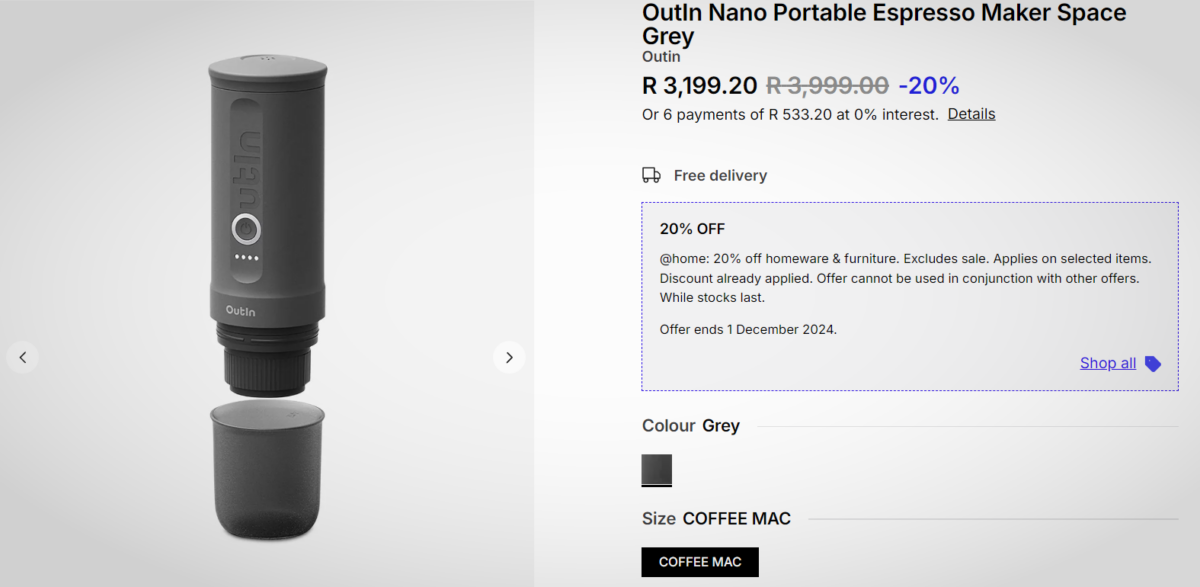
Task: Click the R 3,199.20 sale price
Action: tap(699, 86)
